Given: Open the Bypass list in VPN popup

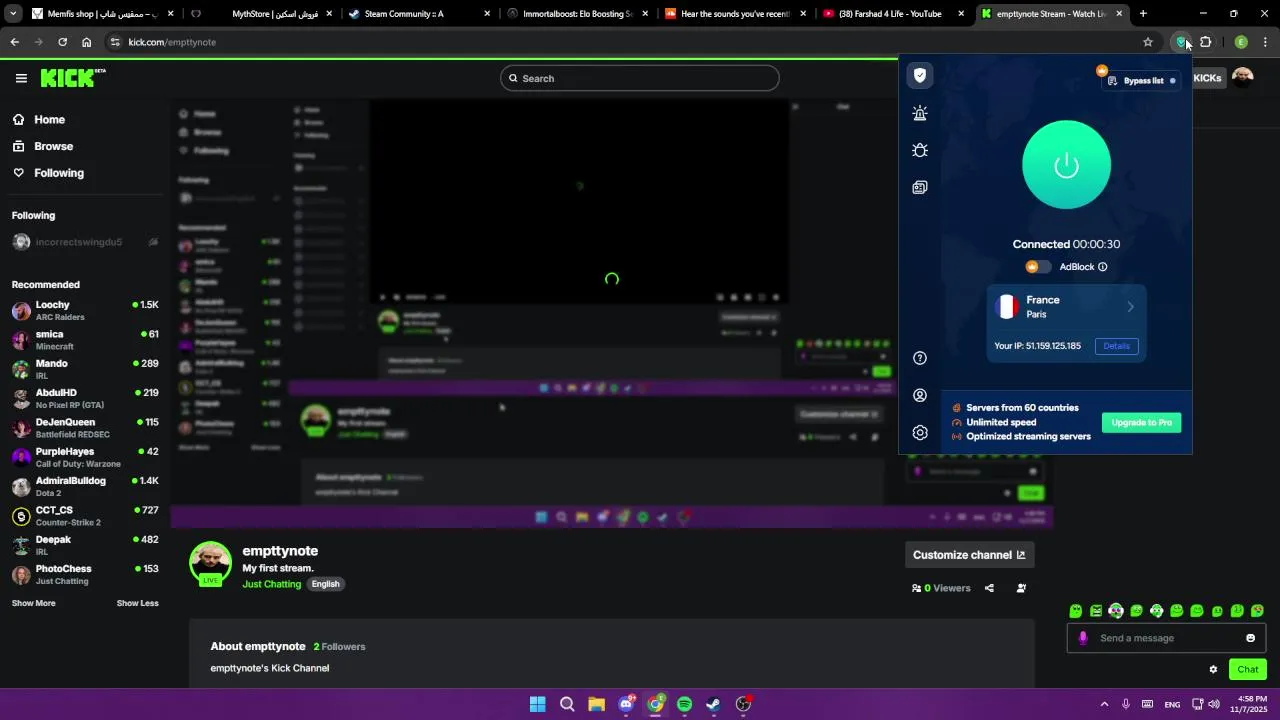Looking at the screenshot, I should pos(1142,81).
